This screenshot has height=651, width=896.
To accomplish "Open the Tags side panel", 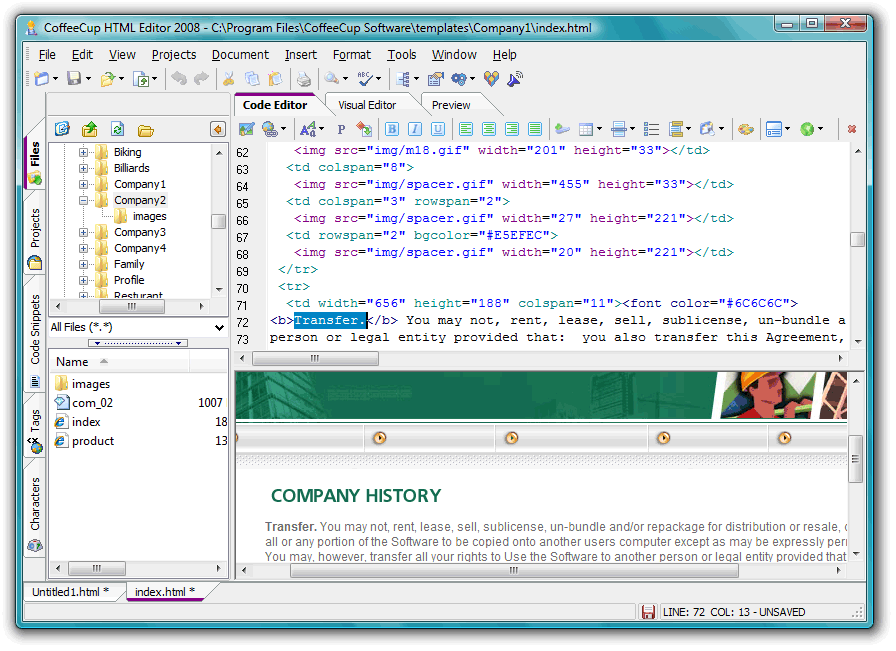I will click(35, 430).
